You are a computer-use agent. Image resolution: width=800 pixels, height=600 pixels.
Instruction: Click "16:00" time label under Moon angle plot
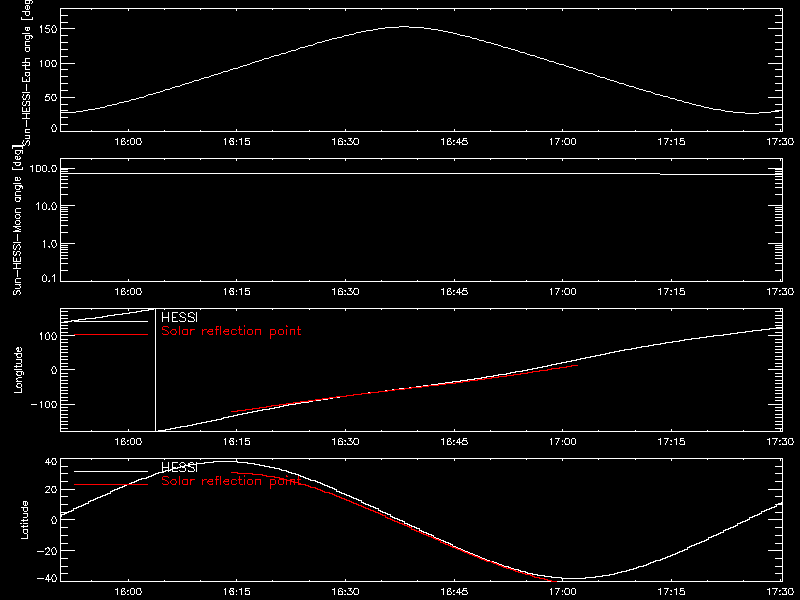point(128,292)
